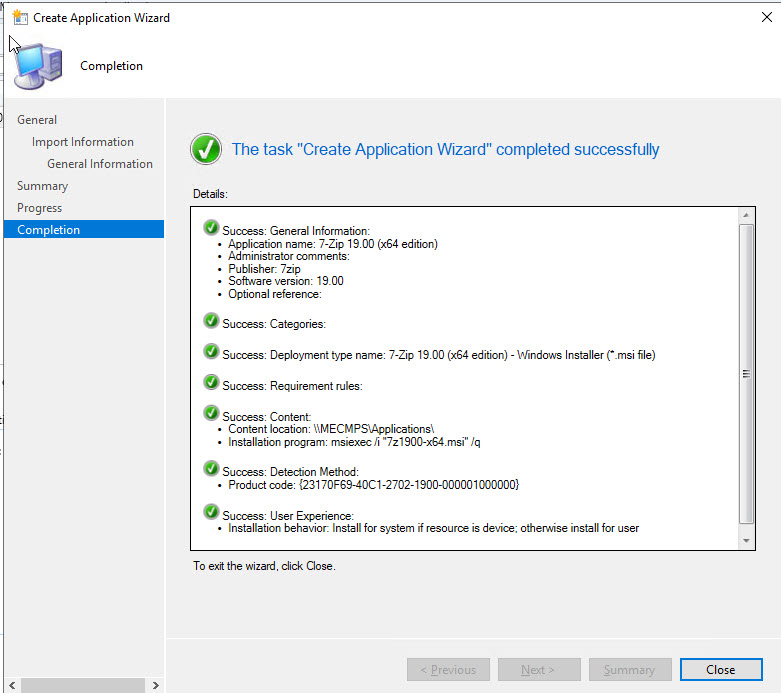The image size is (781, 693).
Task: Select the Summary step in the sidebar
Action: (x=42, y=186)
